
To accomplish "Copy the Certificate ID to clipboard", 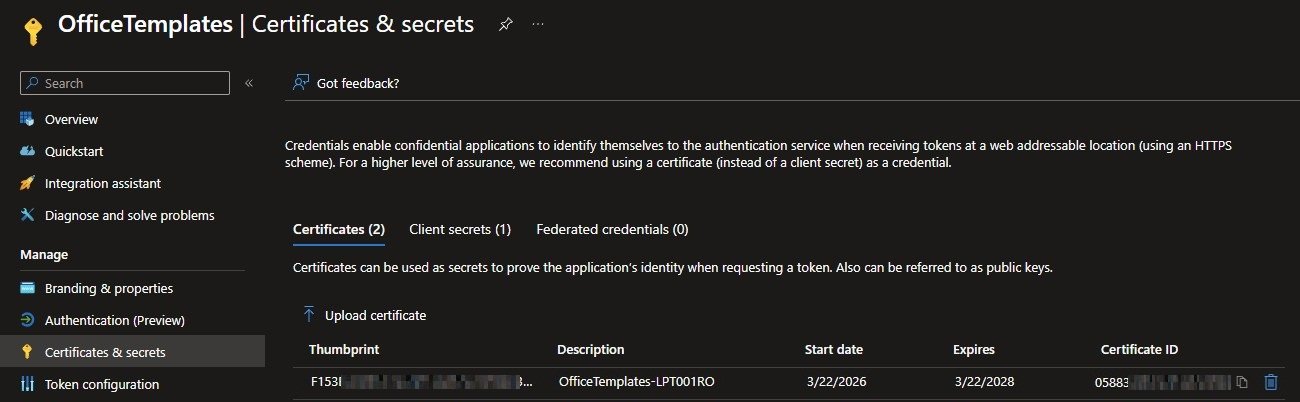I will coord(1242,382).
